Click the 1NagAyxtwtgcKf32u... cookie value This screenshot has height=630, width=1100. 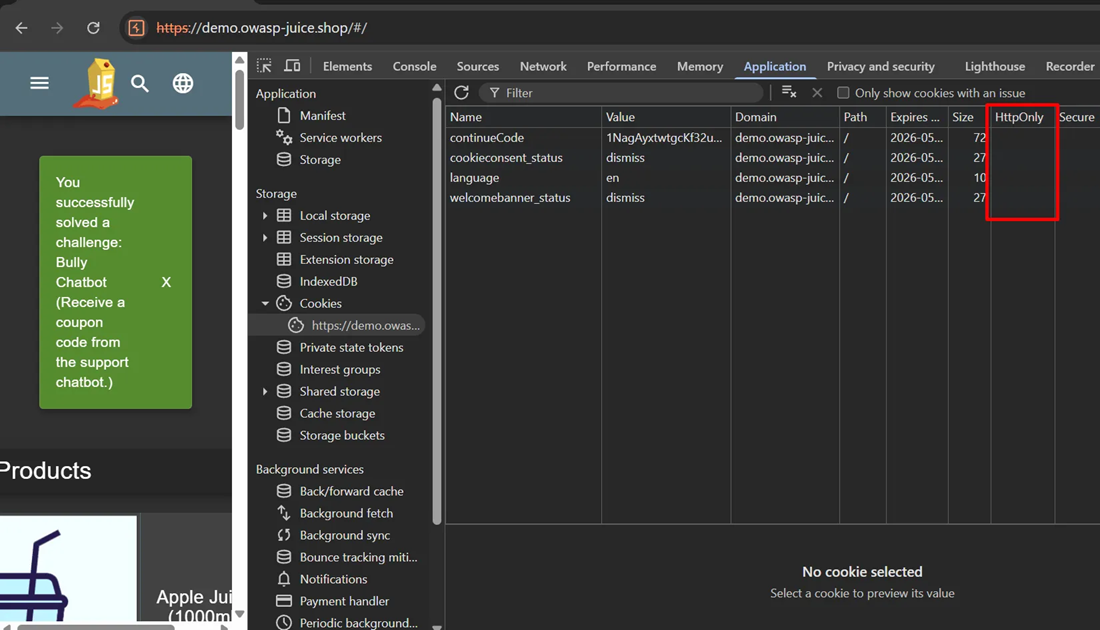664,138
